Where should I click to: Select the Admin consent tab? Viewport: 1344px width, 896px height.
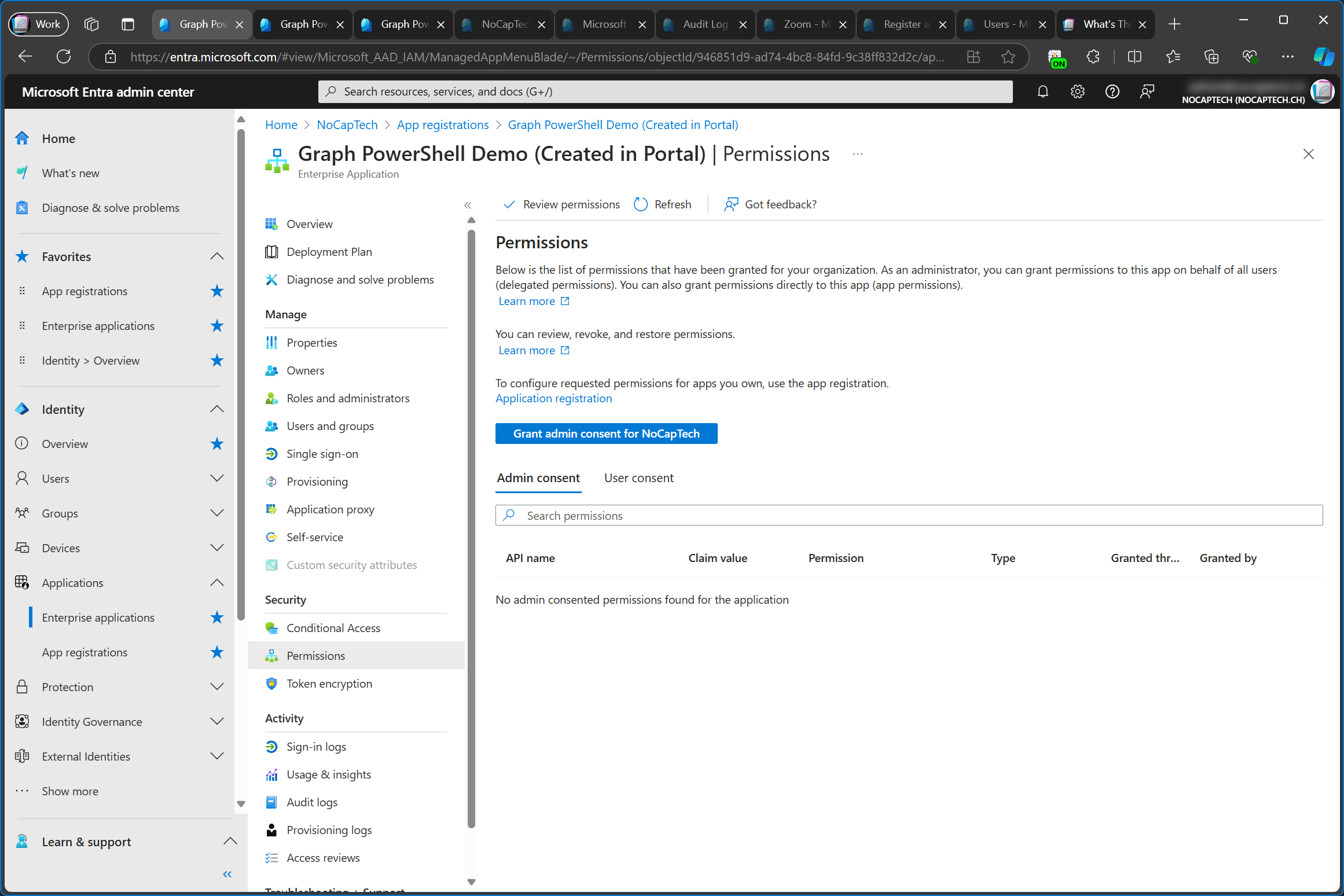point(537,477)
